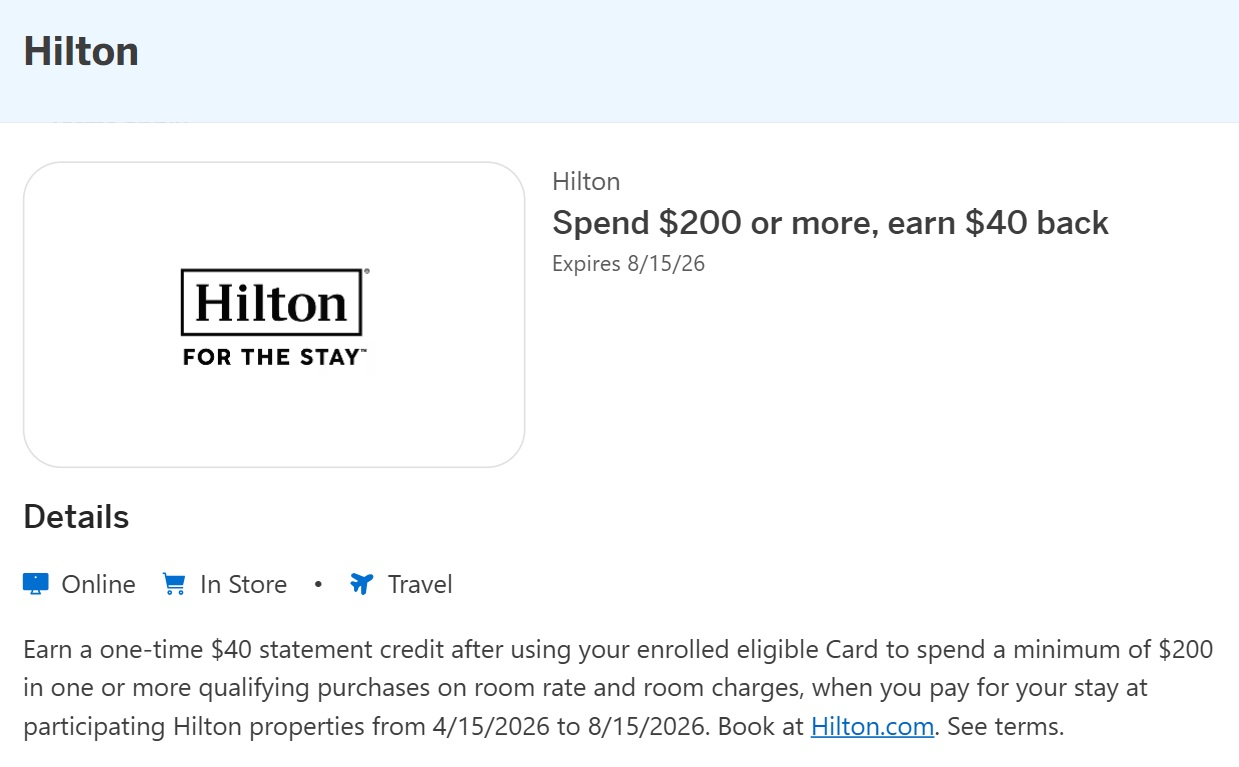Click the dot separator between In Store and Travel
Screen dimensions: 1239x767
[x=317, y=584]
